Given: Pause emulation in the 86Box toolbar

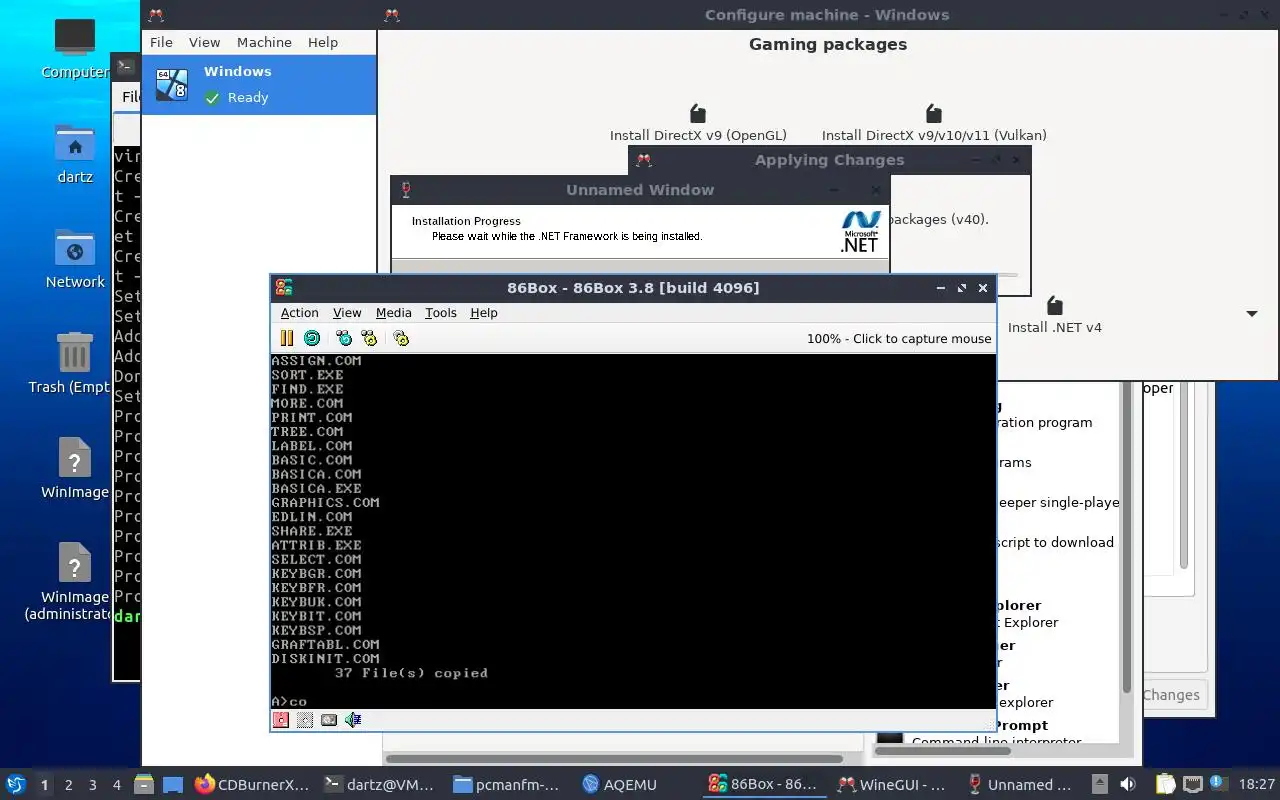Looking at the screenshot, I should pyautogui.click(x=287, y=338).
